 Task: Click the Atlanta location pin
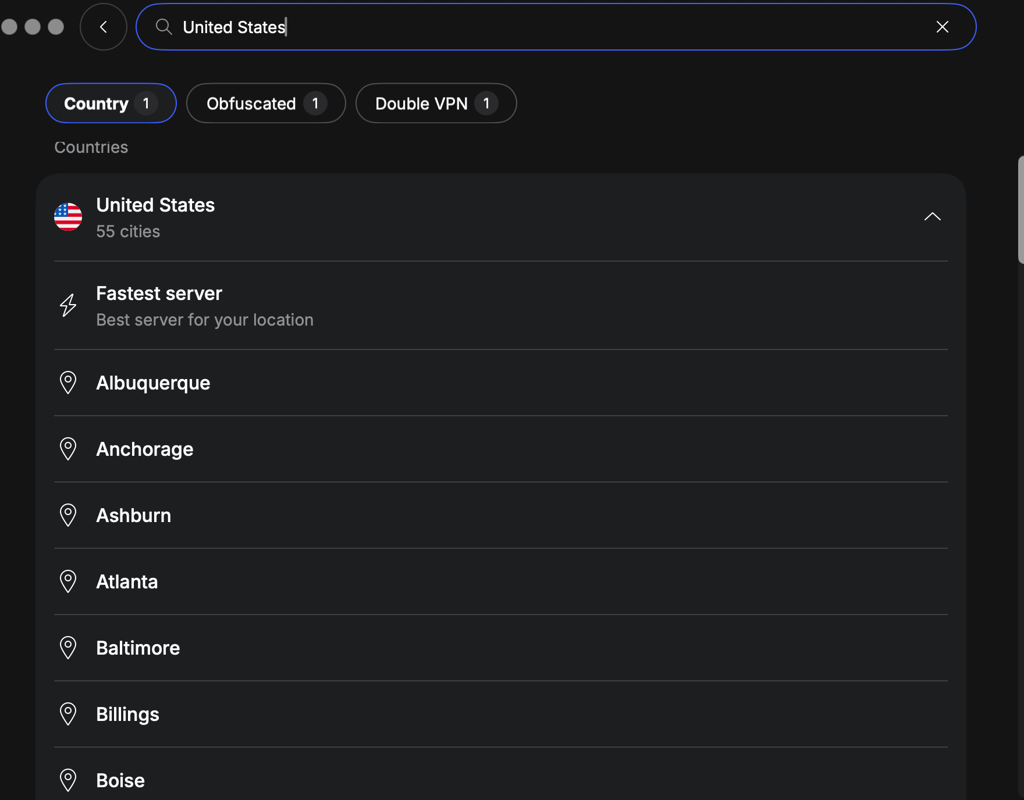68,581
